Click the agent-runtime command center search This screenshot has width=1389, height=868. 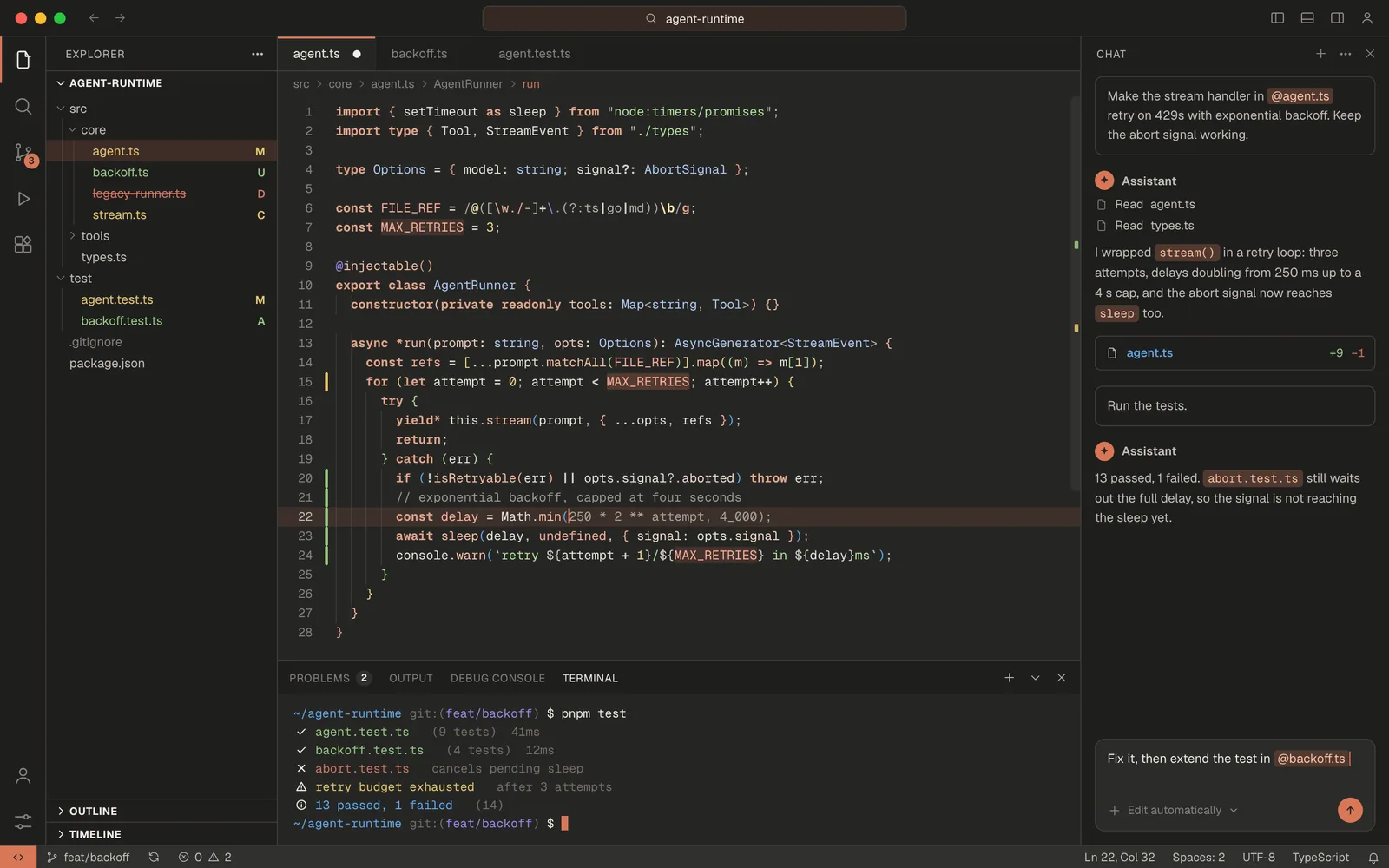click(x=694, y=18)
